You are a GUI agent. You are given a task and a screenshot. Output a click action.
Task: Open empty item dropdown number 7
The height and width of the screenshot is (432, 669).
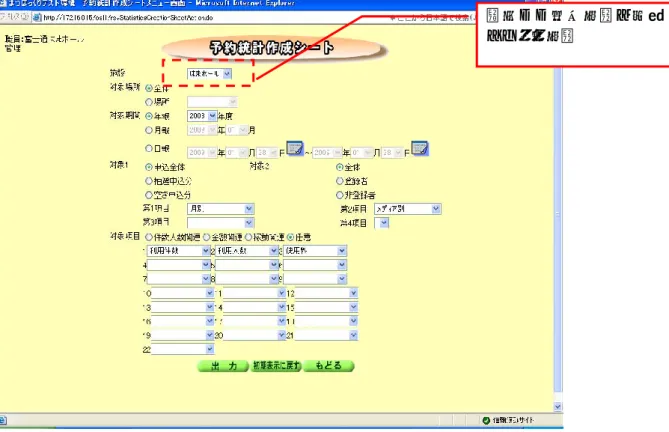click(x=178, y=279)
